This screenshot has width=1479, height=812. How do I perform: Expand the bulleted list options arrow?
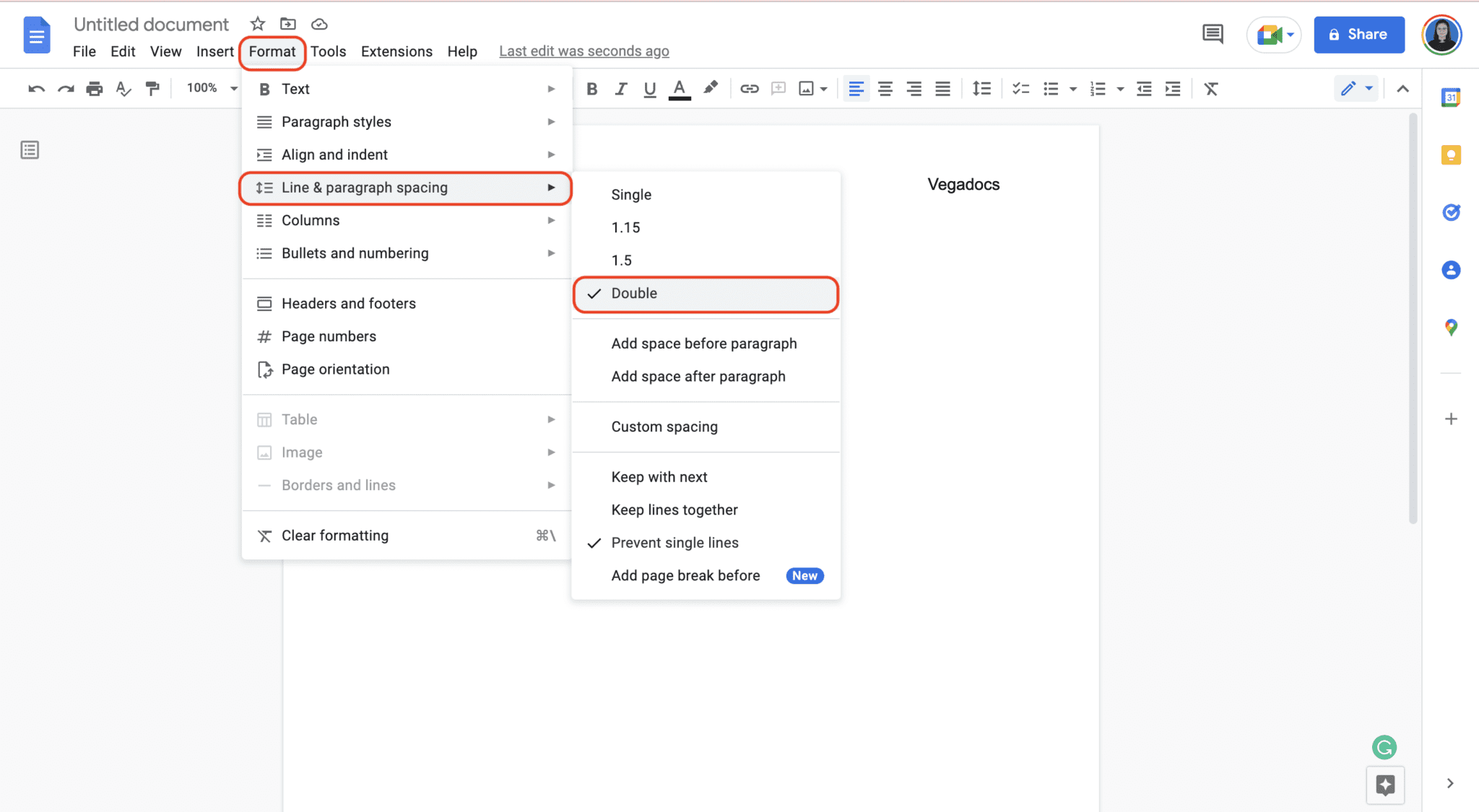click(x=1073, y=88)
